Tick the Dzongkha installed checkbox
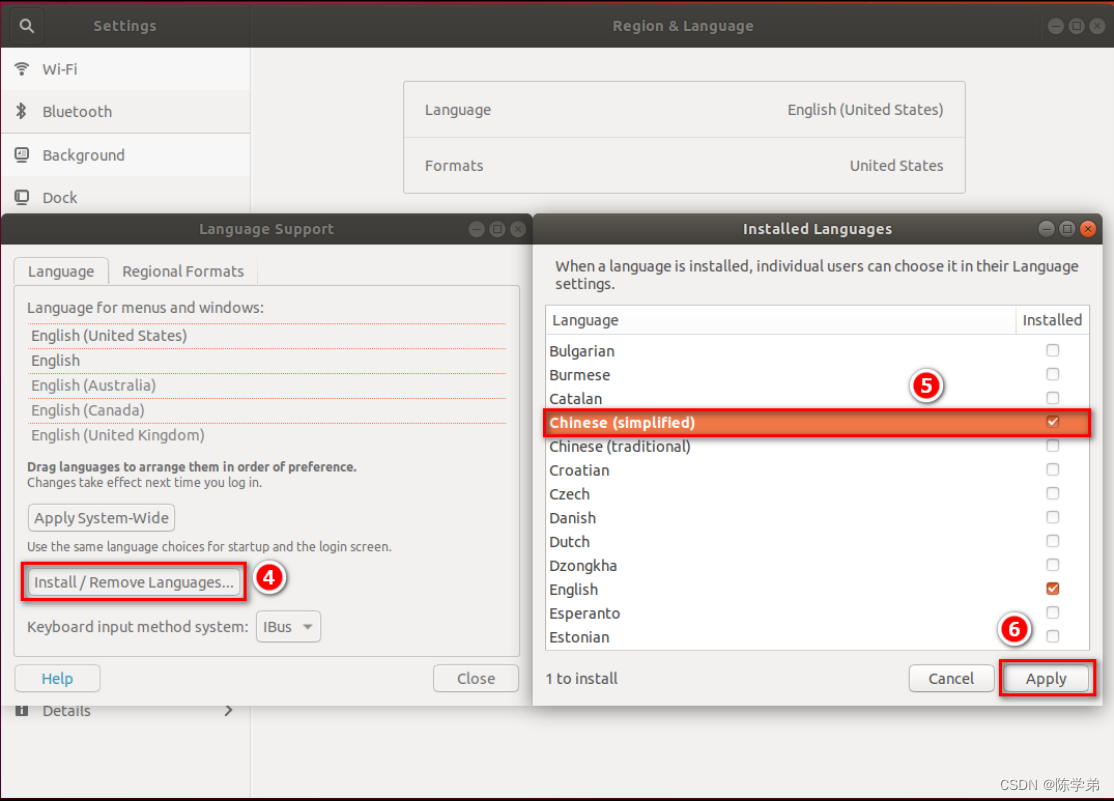1114x801 pixels. (x=1053, y=565)
